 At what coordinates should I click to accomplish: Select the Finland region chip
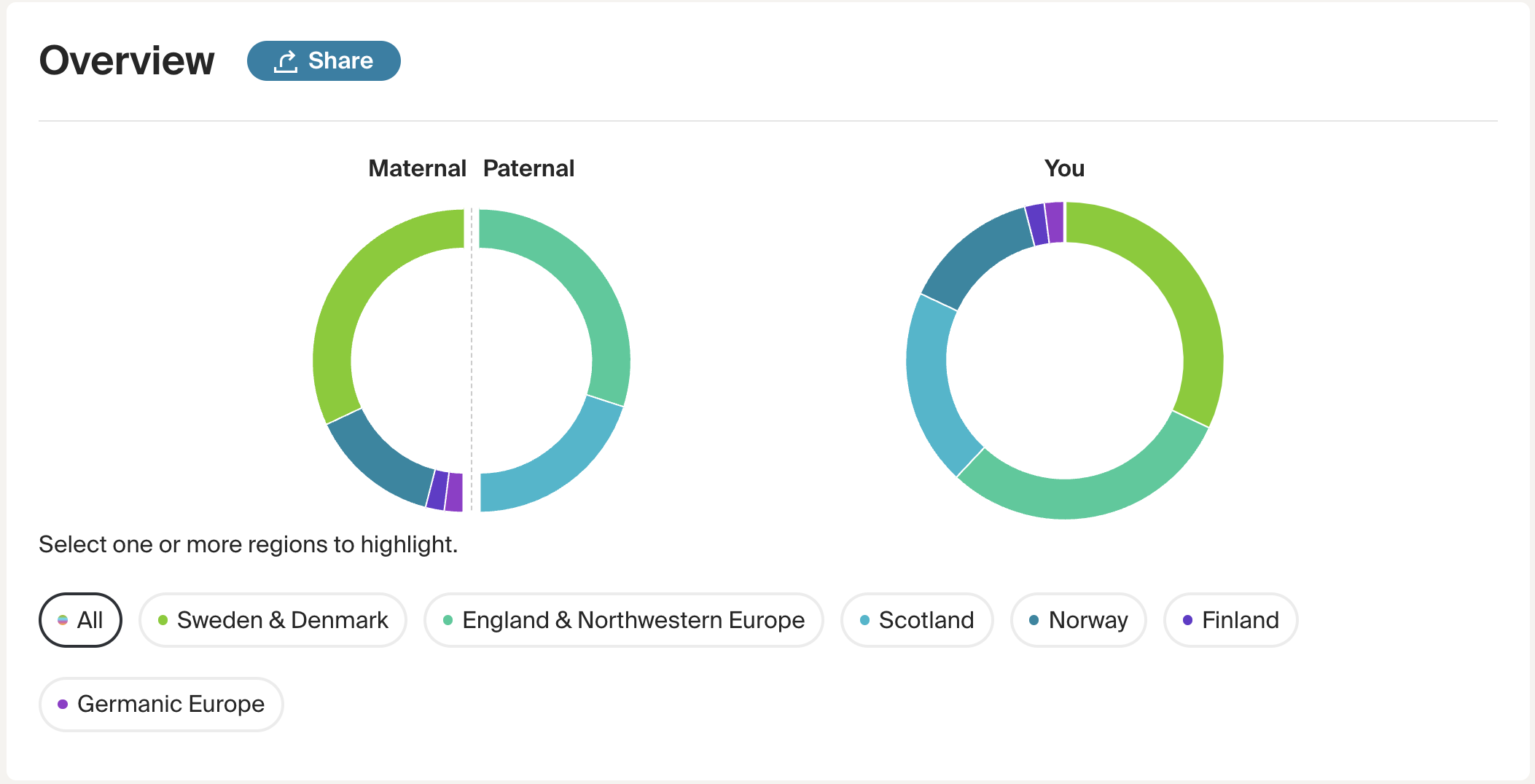[x=1230, y=620]
